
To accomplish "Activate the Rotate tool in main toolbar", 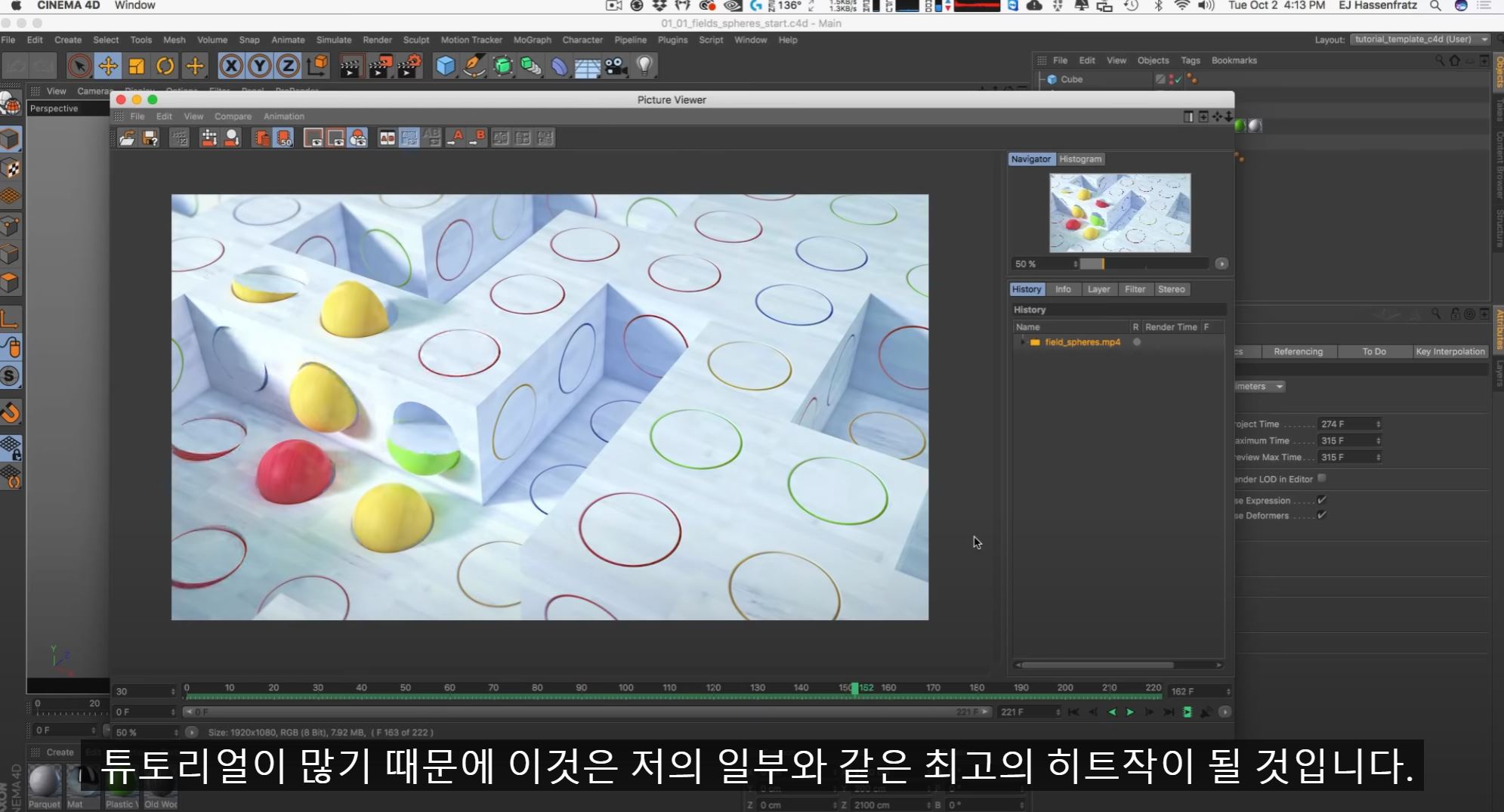I will point(165,66).
